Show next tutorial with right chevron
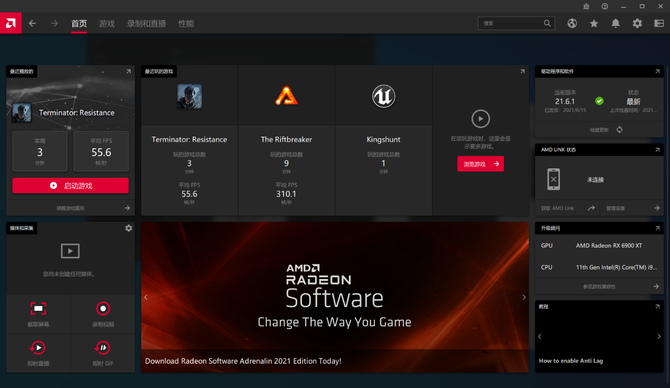 pos(658,336)
